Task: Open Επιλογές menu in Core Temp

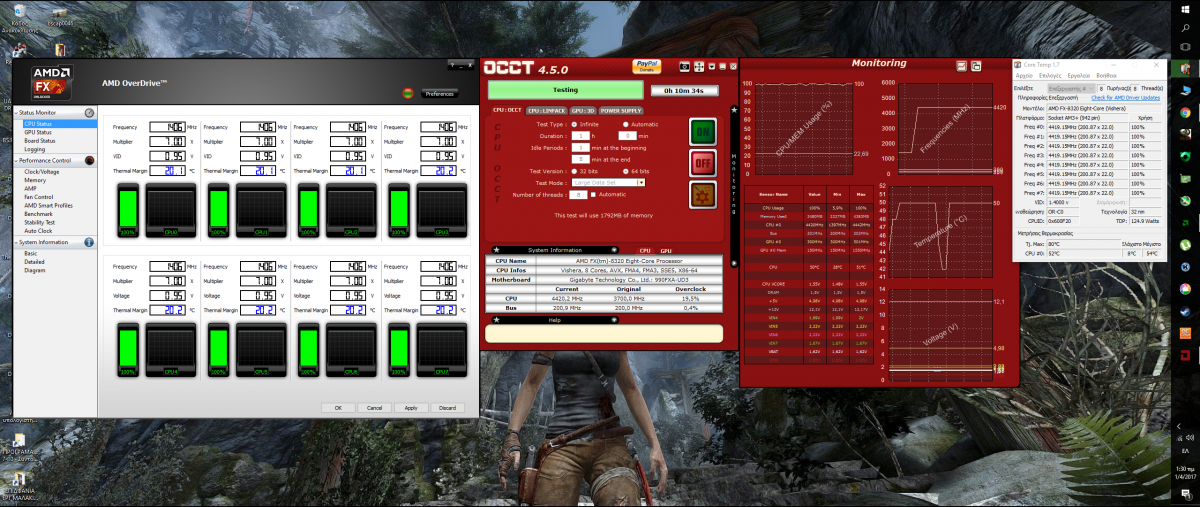Action: (1050, 75)
